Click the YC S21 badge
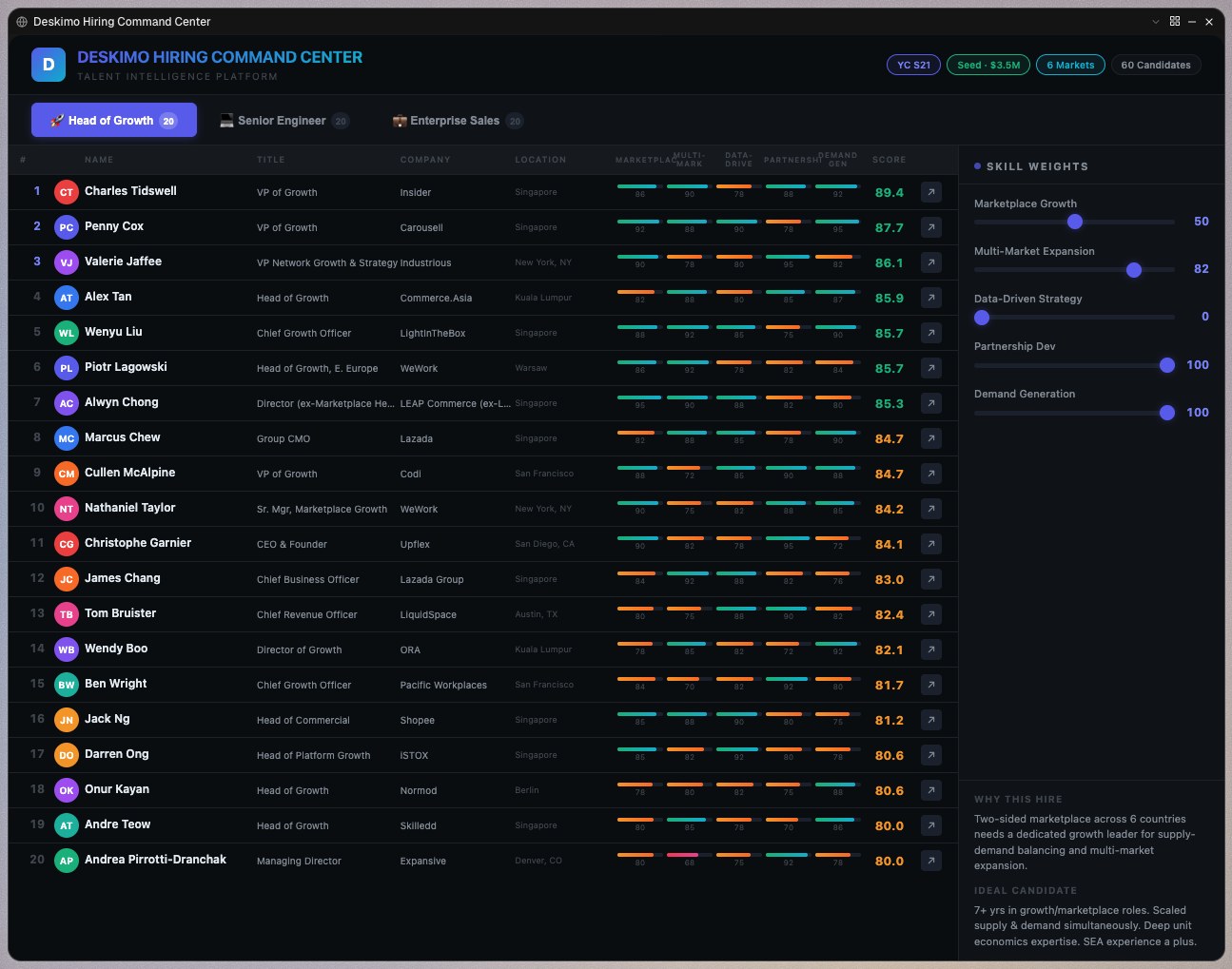1232x969 pixels. coord(913,65)
